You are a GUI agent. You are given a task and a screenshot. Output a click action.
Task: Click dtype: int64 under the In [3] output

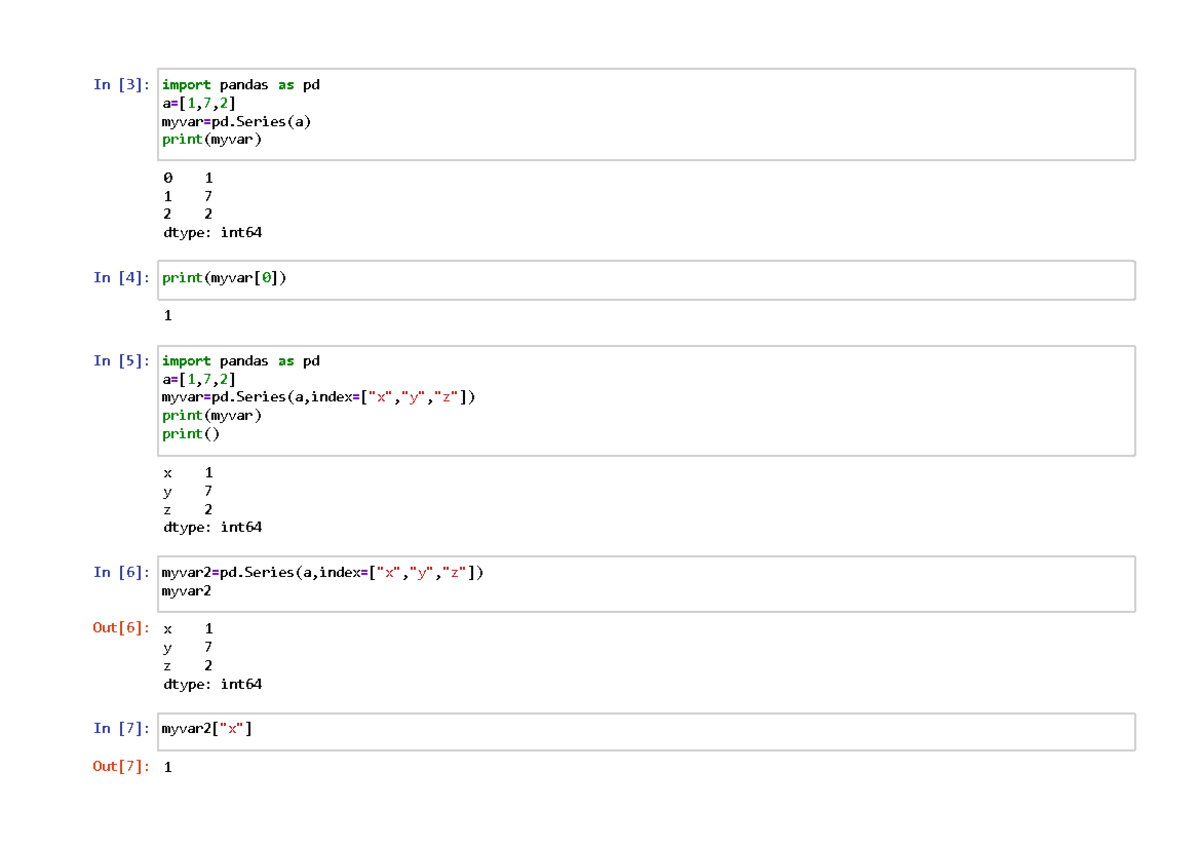pyautogui.click(x=212, y=232)
